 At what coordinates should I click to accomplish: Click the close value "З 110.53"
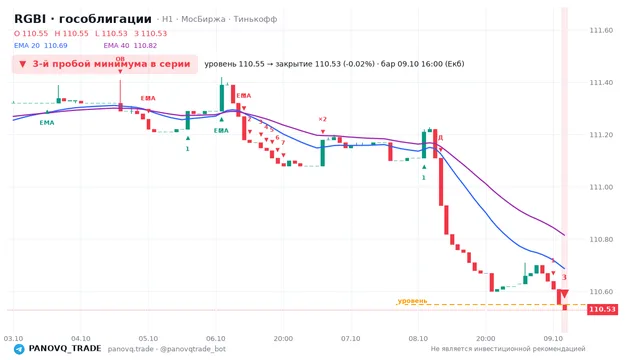tap(151, 33)
